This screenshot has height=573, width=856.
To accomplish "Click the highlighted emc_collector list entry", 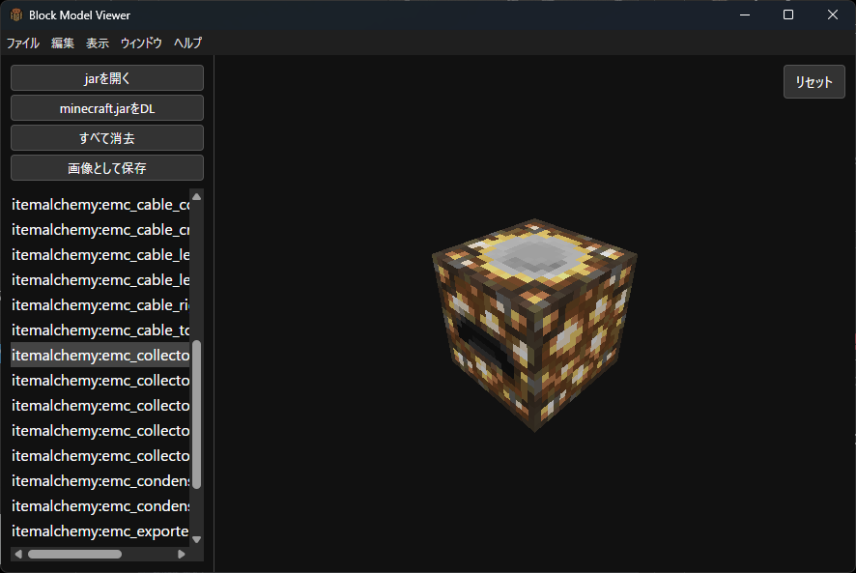I will 100,355.
